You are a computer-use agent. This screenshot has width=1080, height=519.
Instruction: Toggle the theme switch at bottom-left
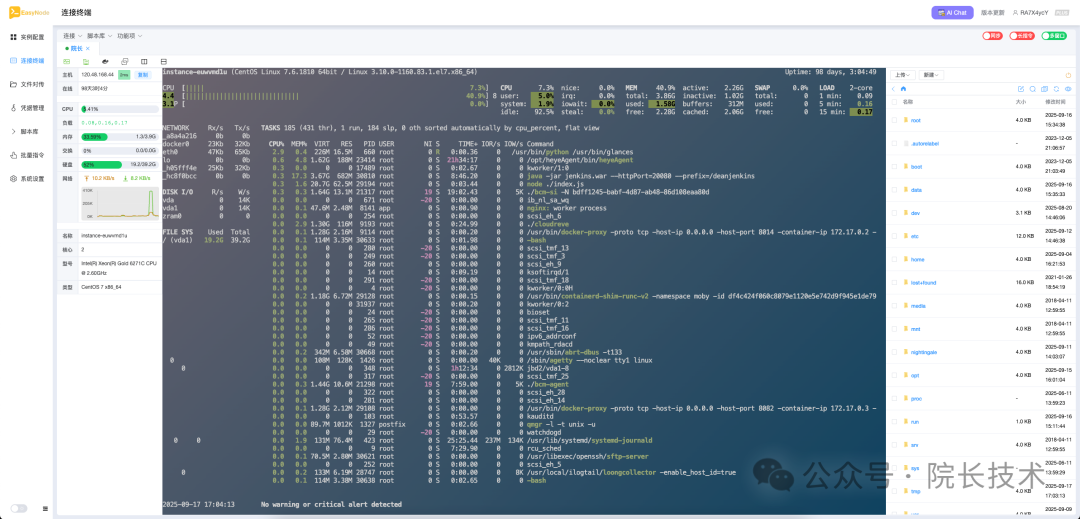coord(19,508)
